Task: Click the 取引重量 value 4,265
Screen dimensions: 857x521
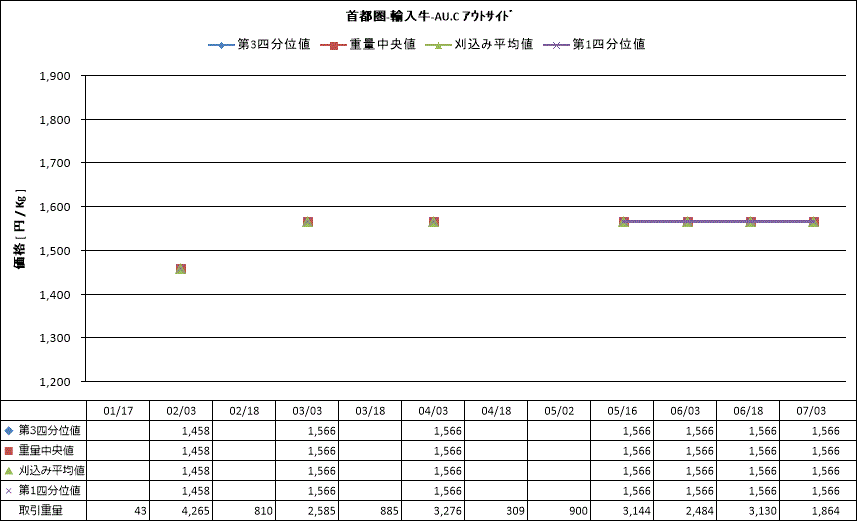Action: click(x=196, y=511)
